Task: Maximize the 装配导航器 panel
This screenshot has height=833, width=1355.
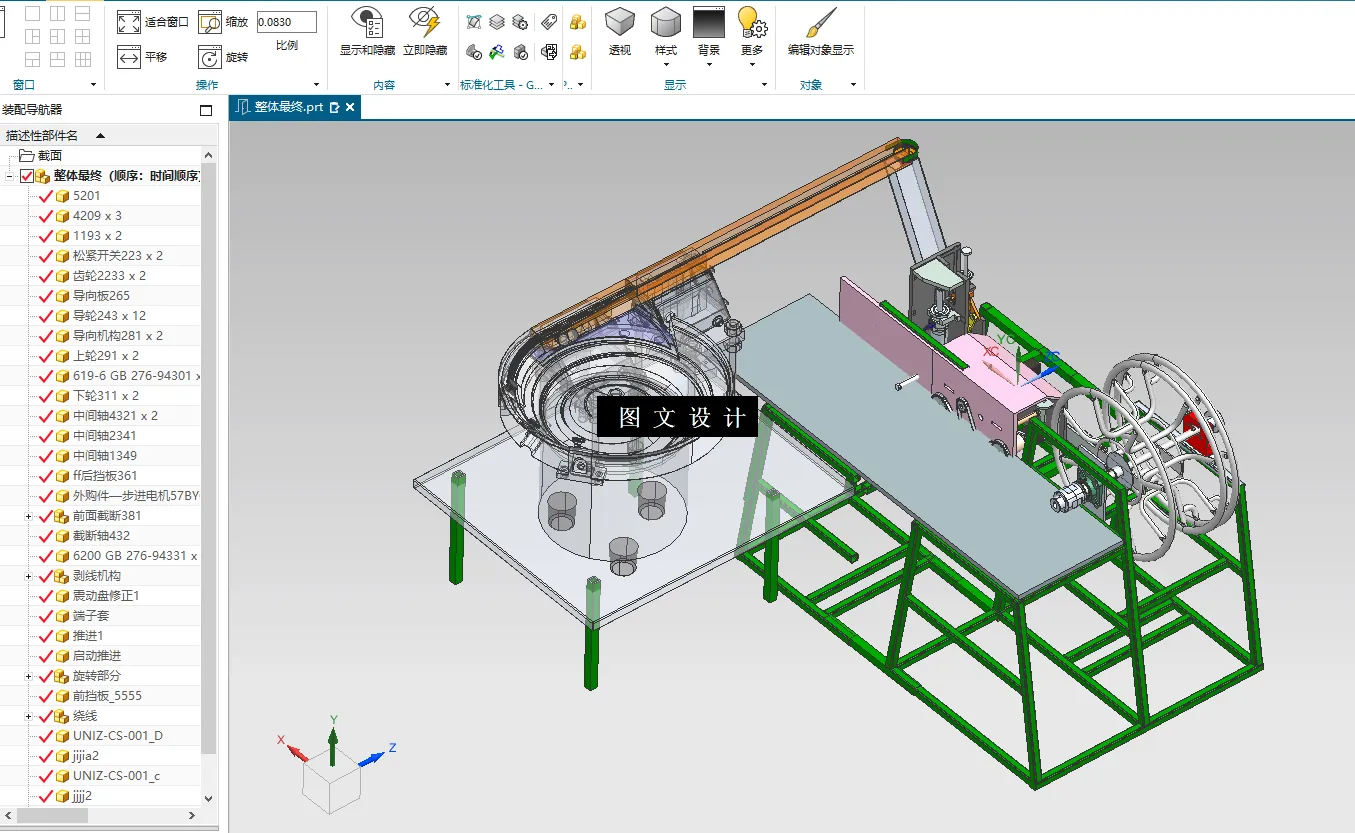Action: click(x=206, y=110)
